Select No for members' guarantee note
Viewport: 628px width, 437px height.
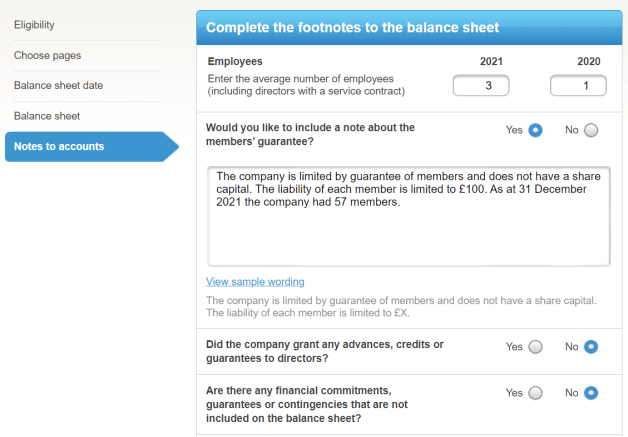[x=591, y=130]
